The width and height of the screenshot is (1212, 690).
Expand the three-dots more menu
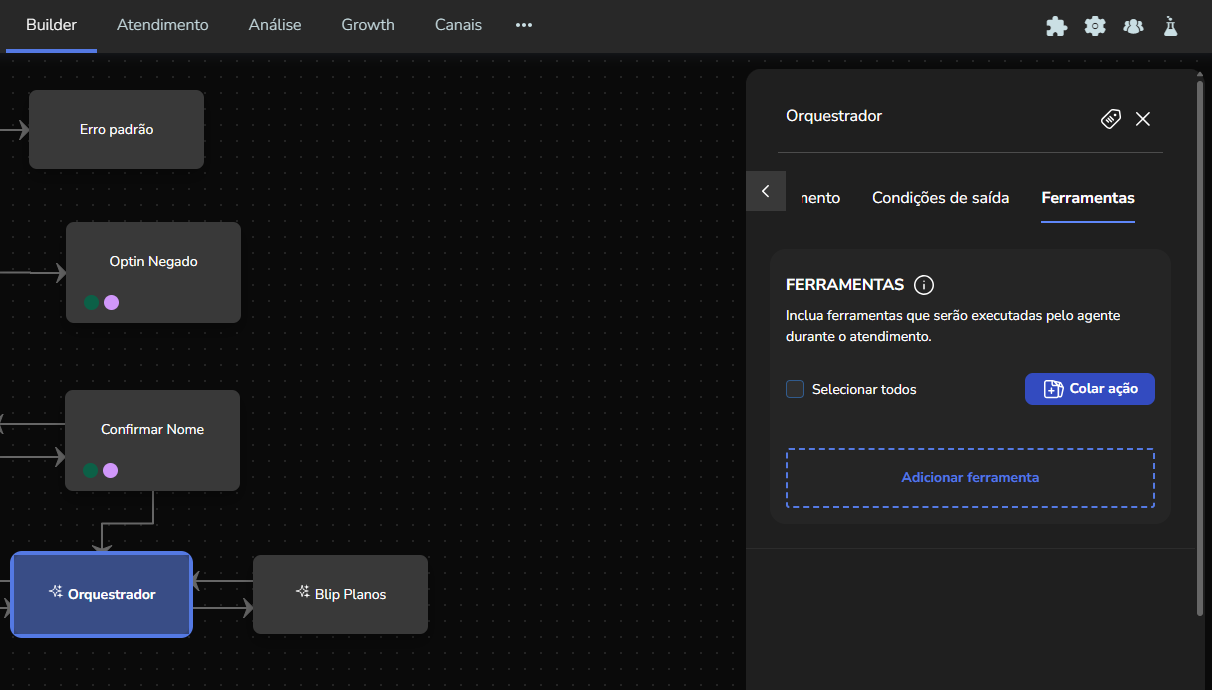click(x=524, y=25)
